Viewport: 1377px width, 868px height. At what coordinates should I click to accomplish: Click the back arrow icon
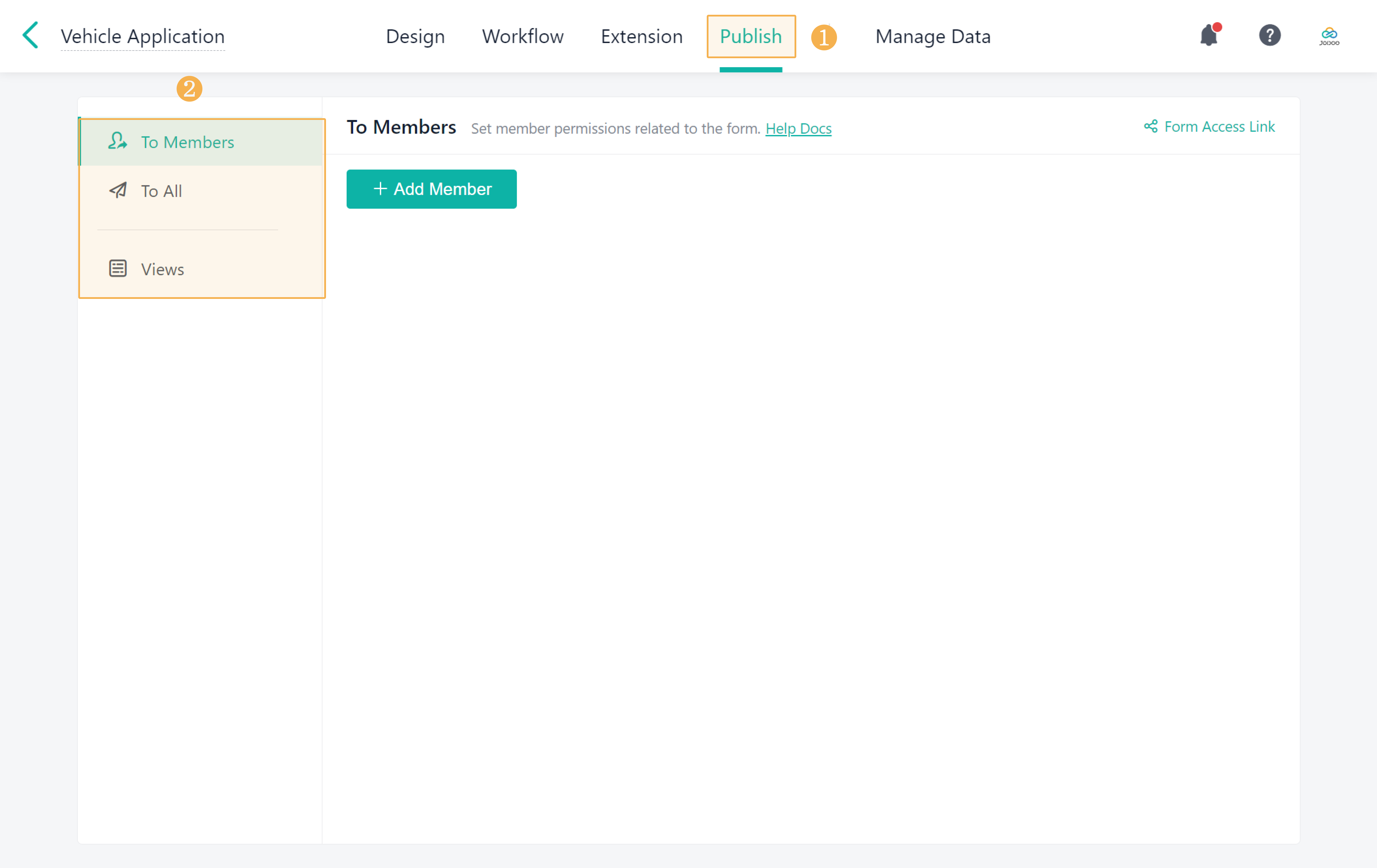30,35
